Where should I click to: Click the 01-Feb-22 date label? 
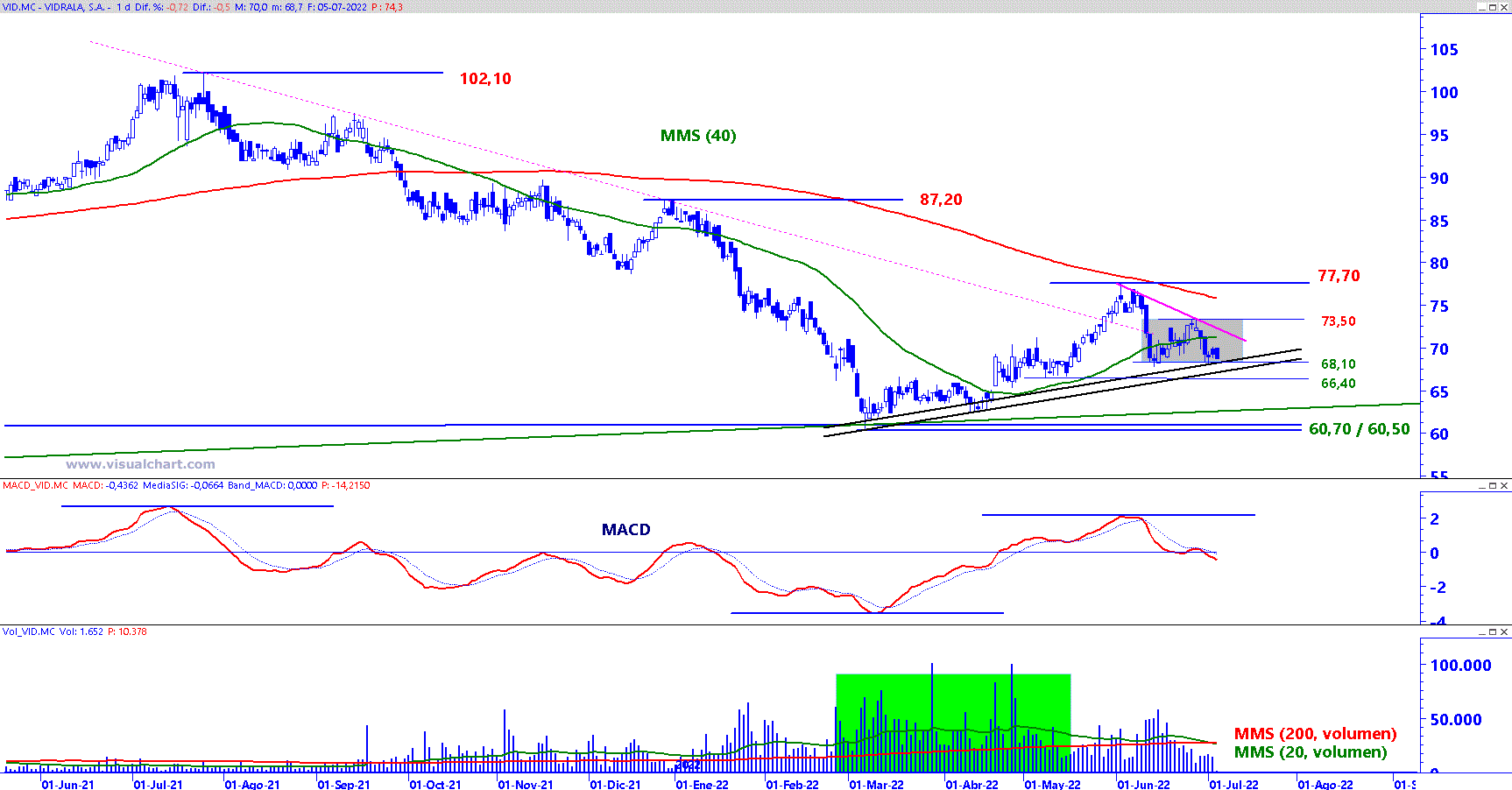pos(793,785)
